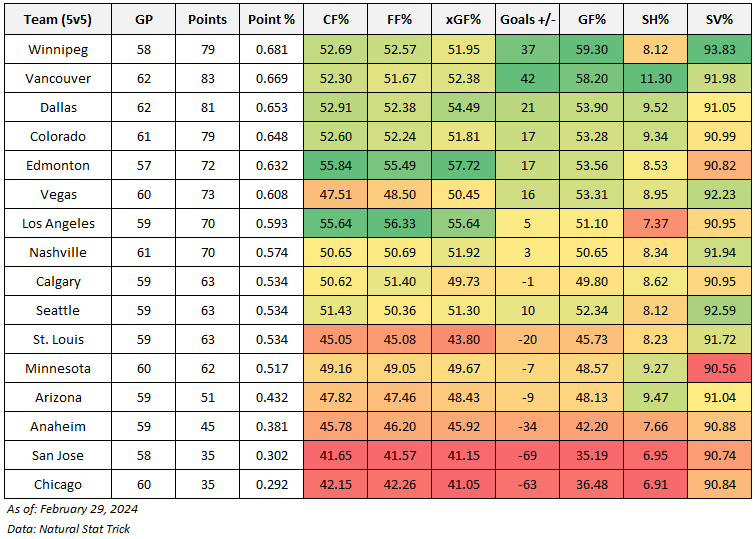Click the Edmonton xGF% cell showing 57.72

tap(490, 165)
